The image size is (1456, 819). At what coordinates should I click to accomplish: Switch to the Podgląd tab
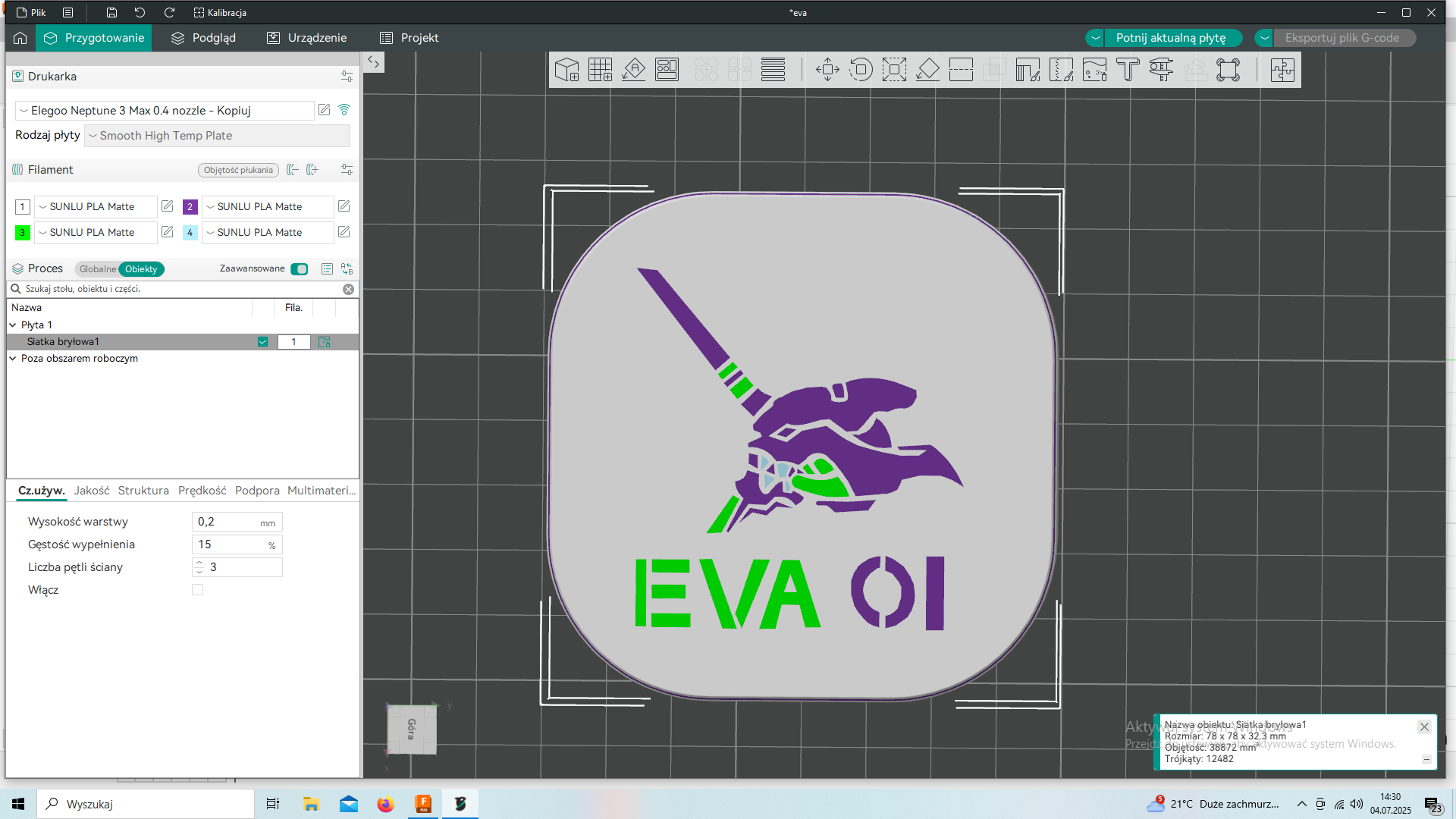tap(203, 38)
